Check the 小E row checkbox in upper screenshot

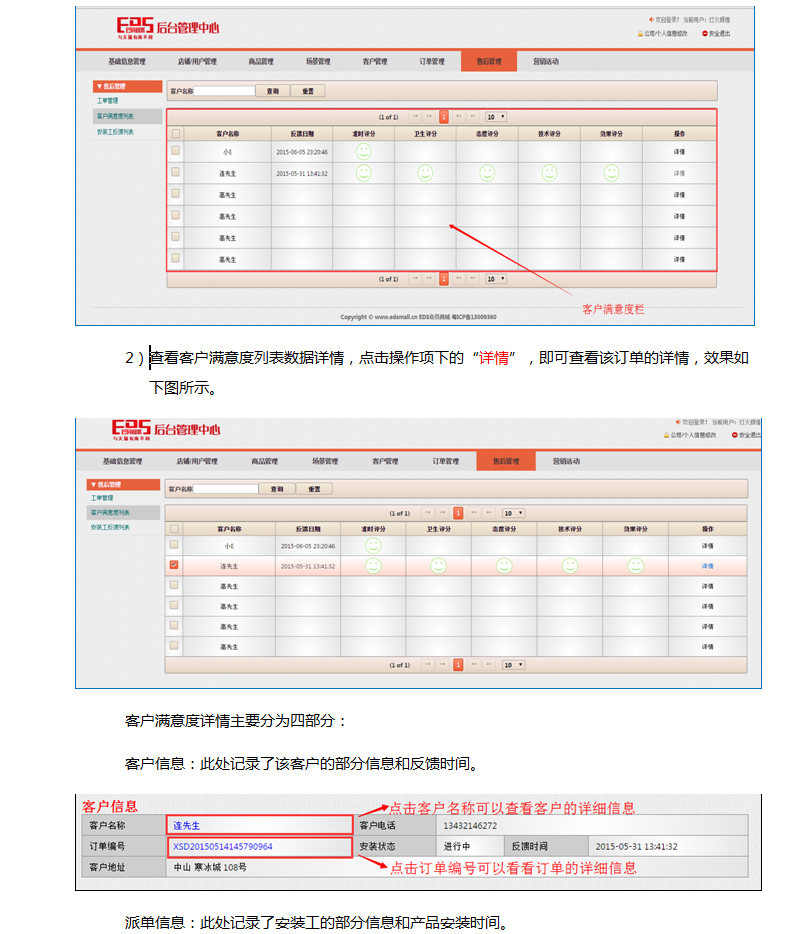pyautogui.click(x=176, y=151)
